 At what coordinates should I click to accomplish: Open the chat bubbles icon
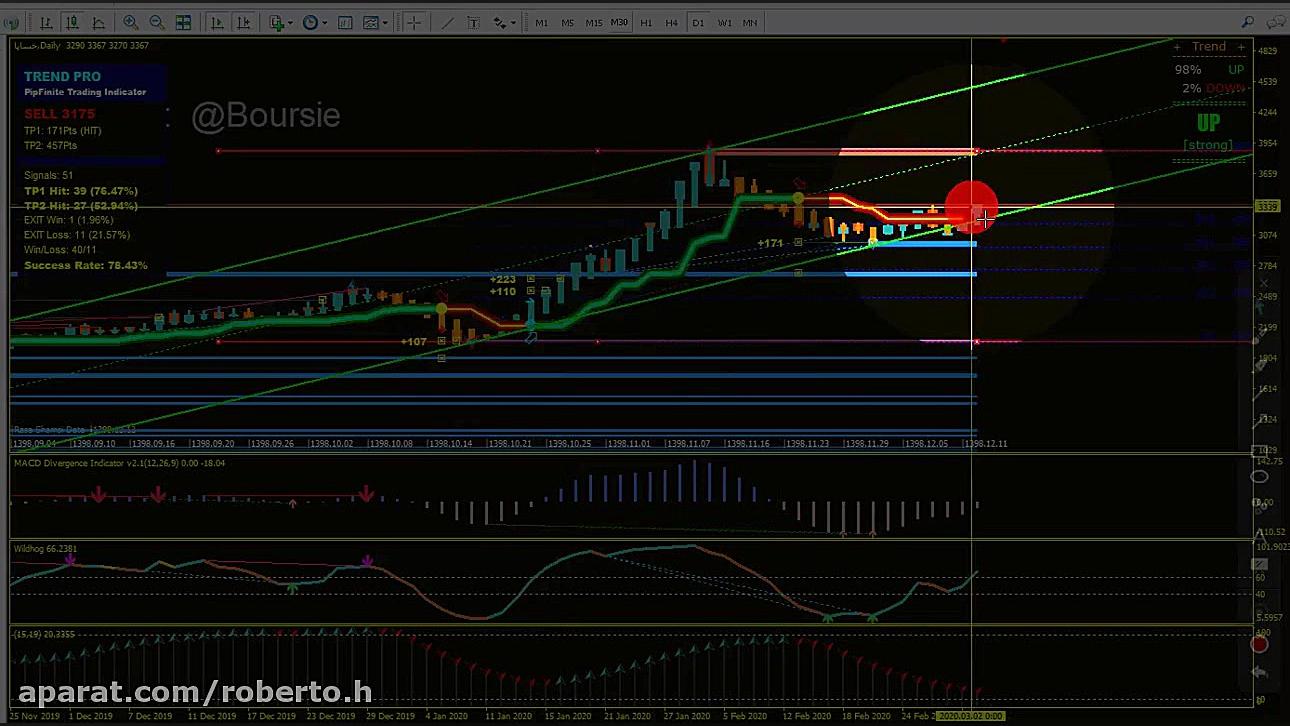[1274, 22]
